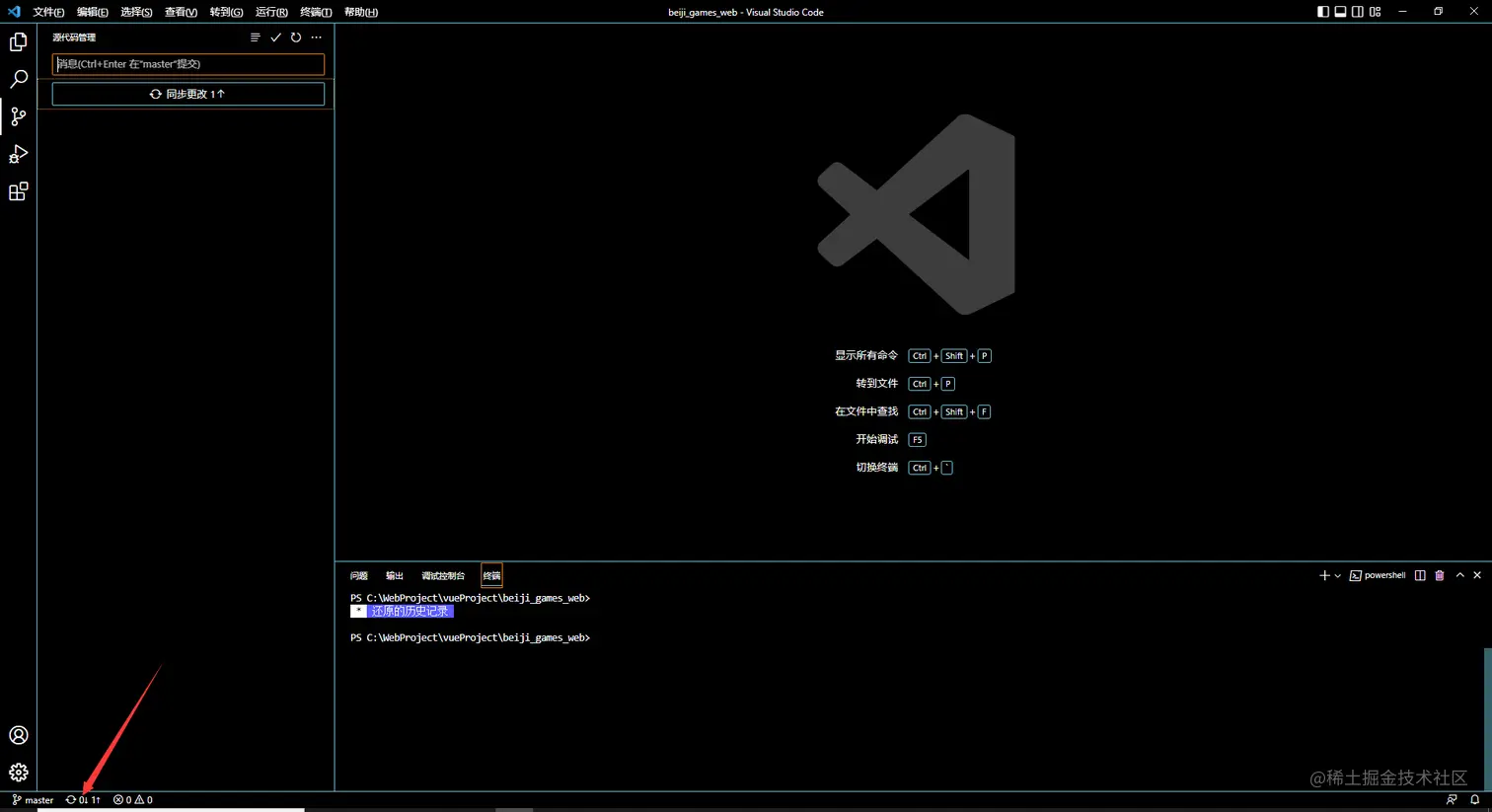Toggle bottom panel layout icon
The height and width of the screenshot is (812, 1492).
pyautogui.click(x=1340, y=12)
